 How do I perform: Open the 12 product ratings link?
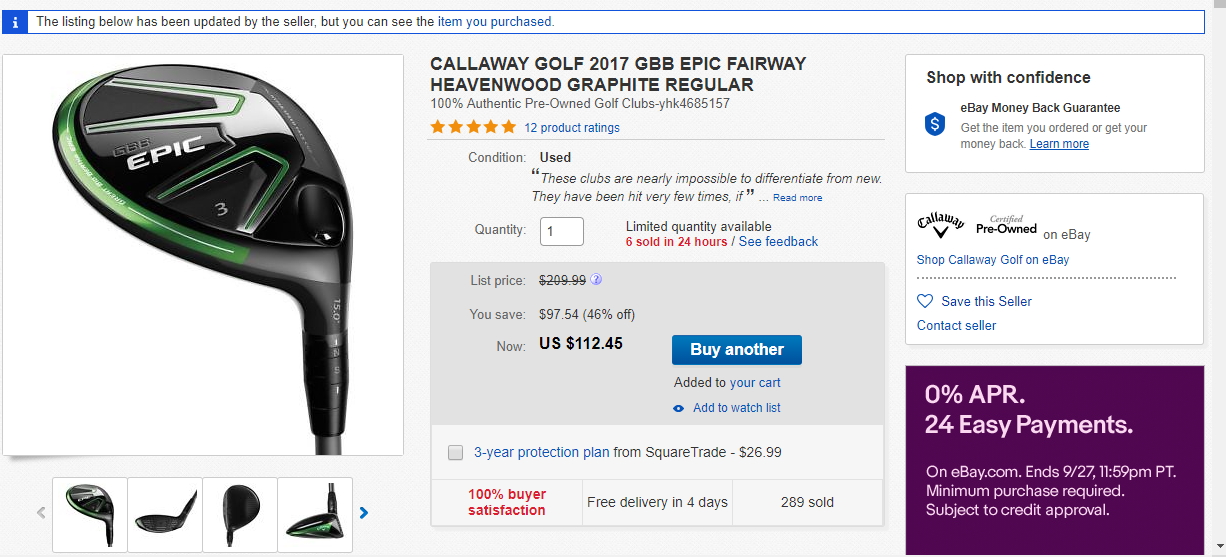(571, 128)
